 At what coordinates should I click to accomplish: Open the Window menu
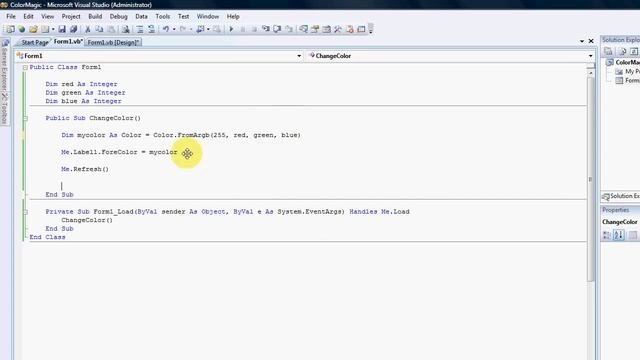coord(208,16)
